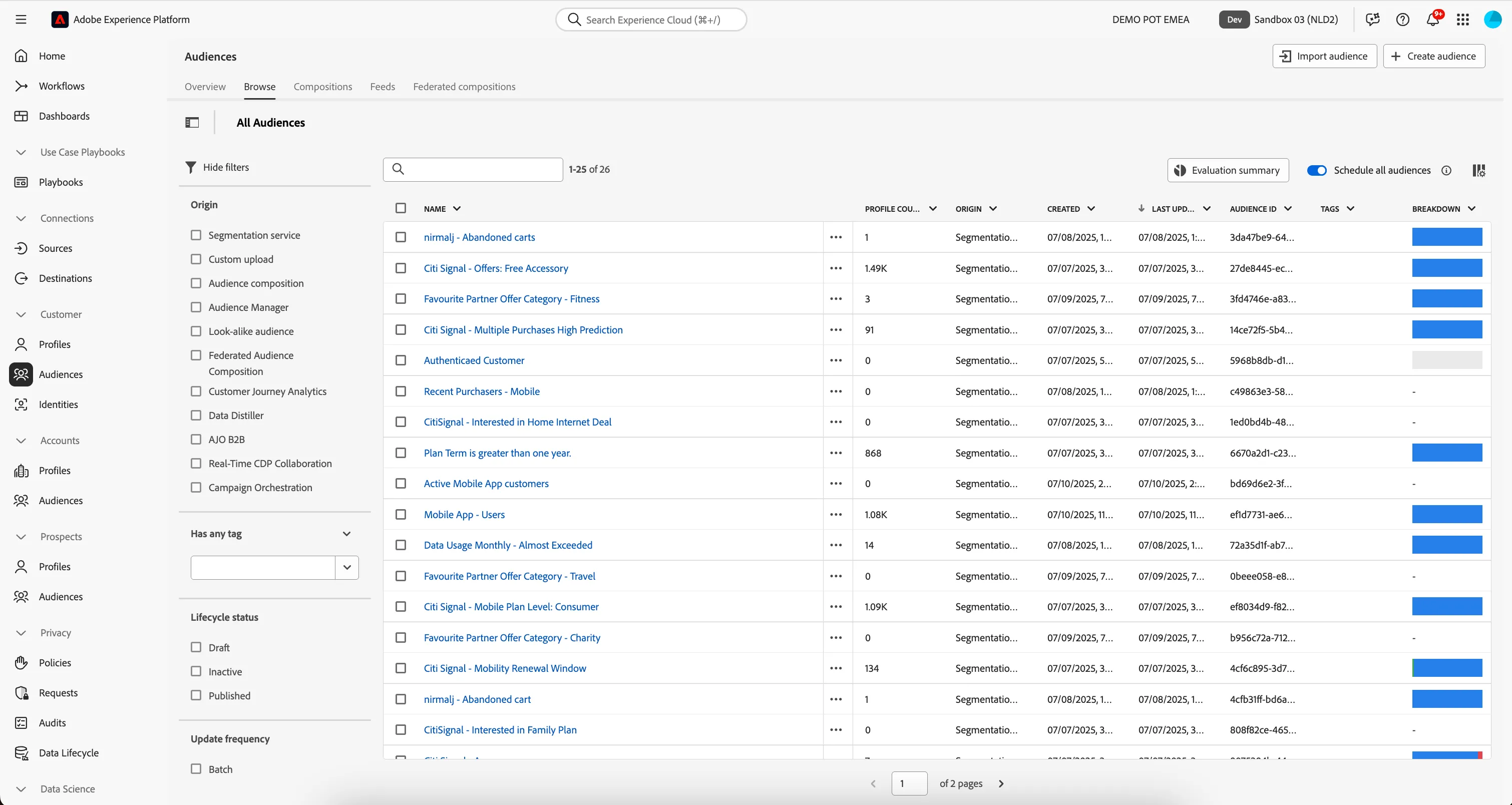Viewport: 1512px width, 805px height.
Task: Go to Destinations in the sidebar
Action: pos(65,278)
